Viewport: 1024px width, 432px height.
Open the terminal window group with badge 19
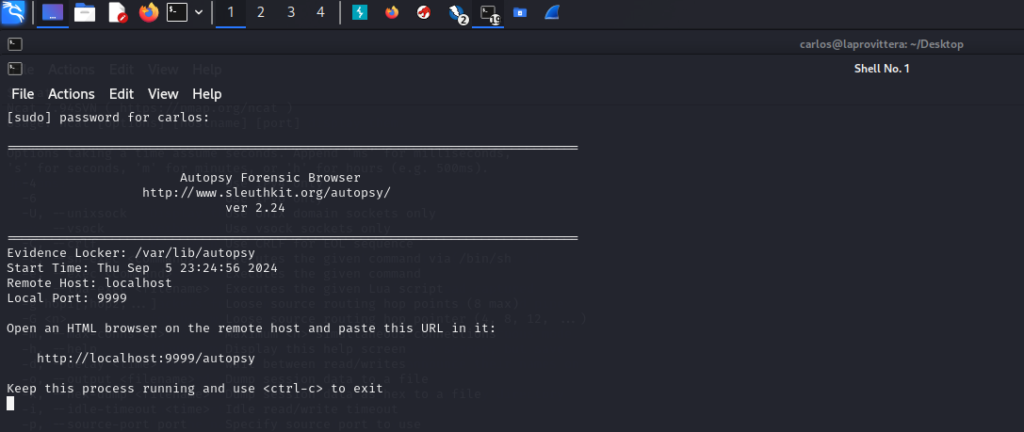coord(488,13)
